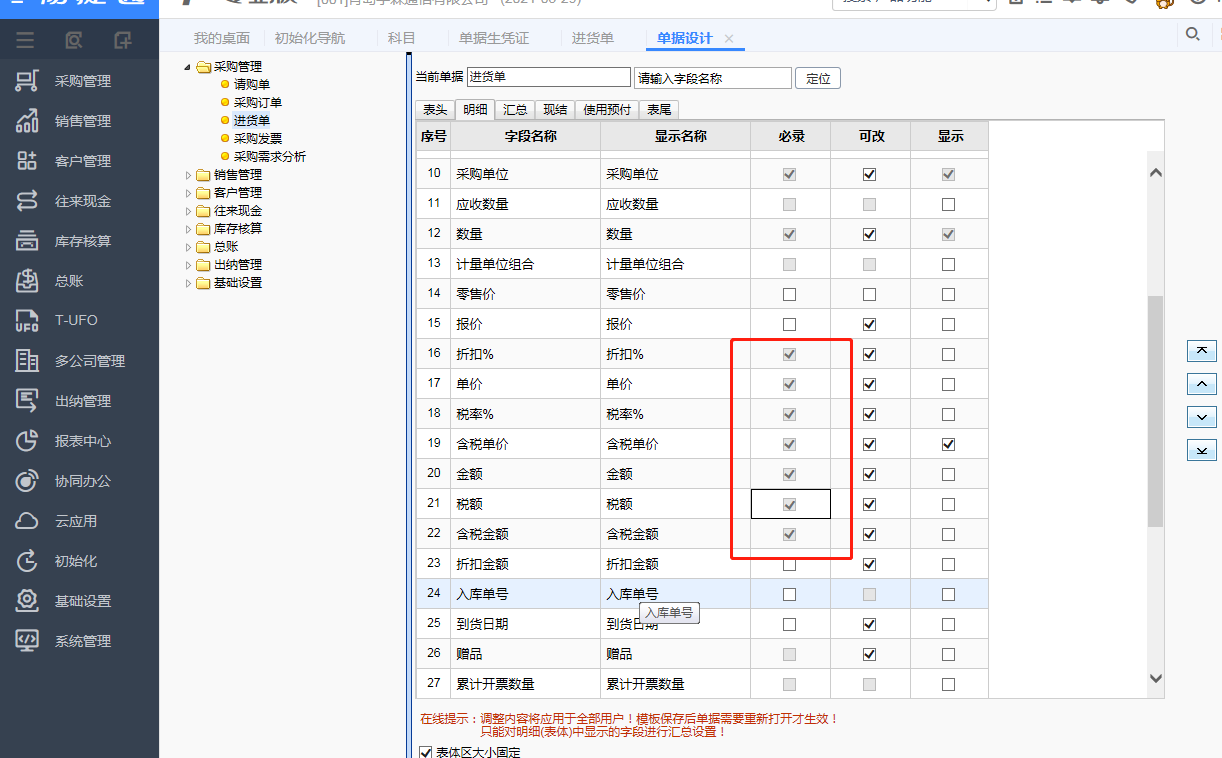Collapse the 采购管理 tree folder
The image size is (1222, 758).
point(187,67)
